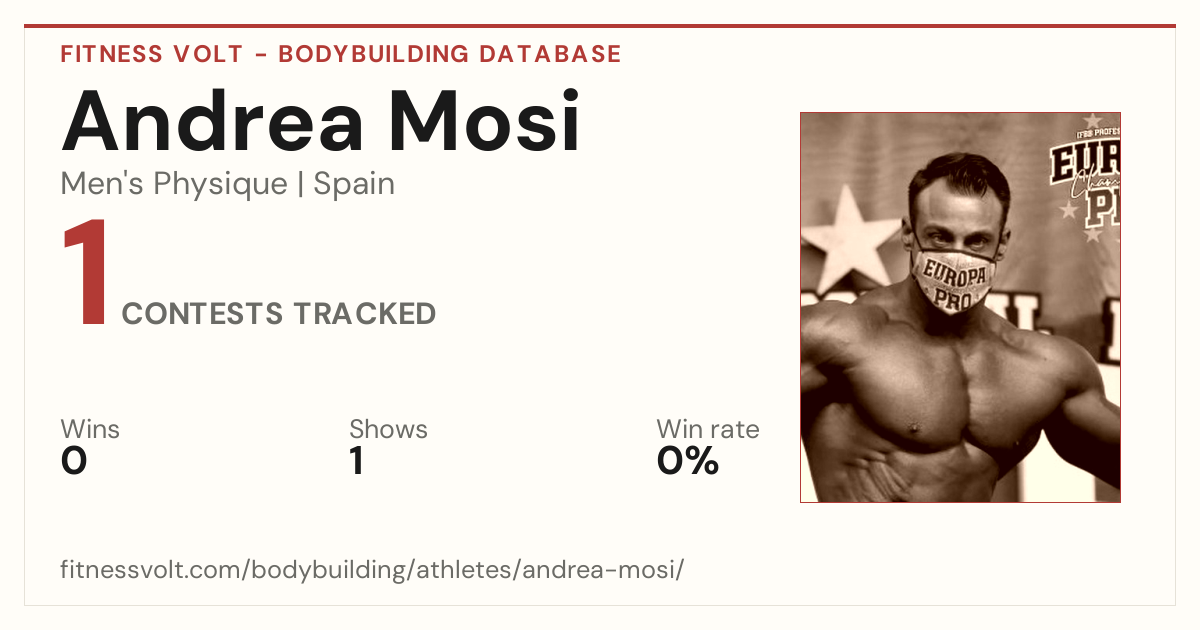
Task: Click the Wins value 0
Action: [74, 461]
